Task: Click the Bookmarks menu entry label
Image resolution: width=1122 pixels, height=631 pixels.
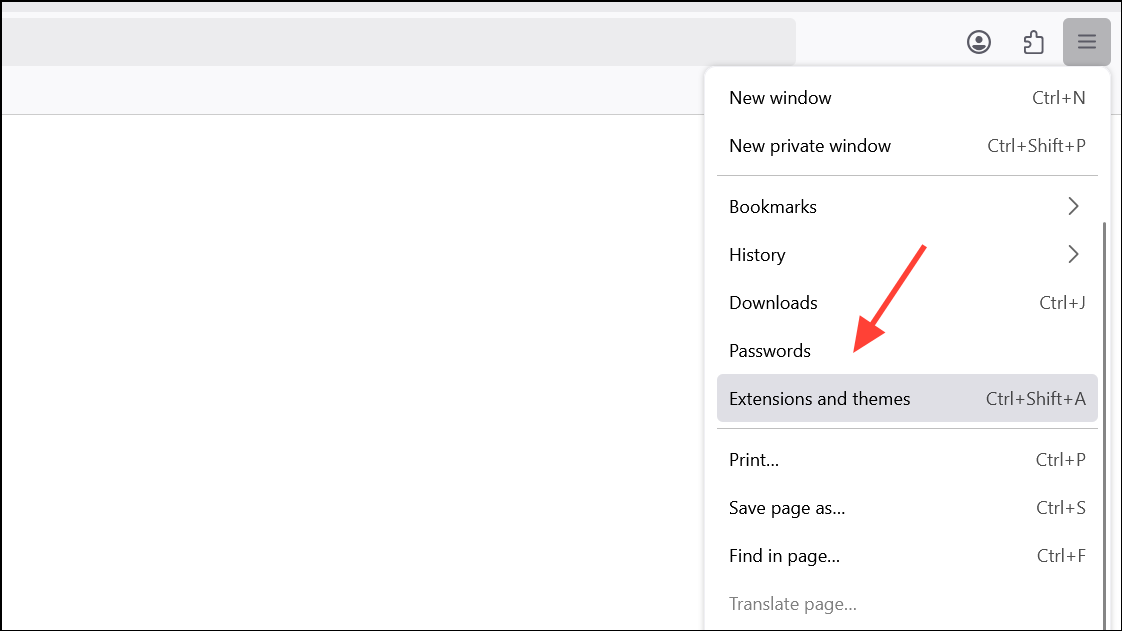Action: pos(772,207)
